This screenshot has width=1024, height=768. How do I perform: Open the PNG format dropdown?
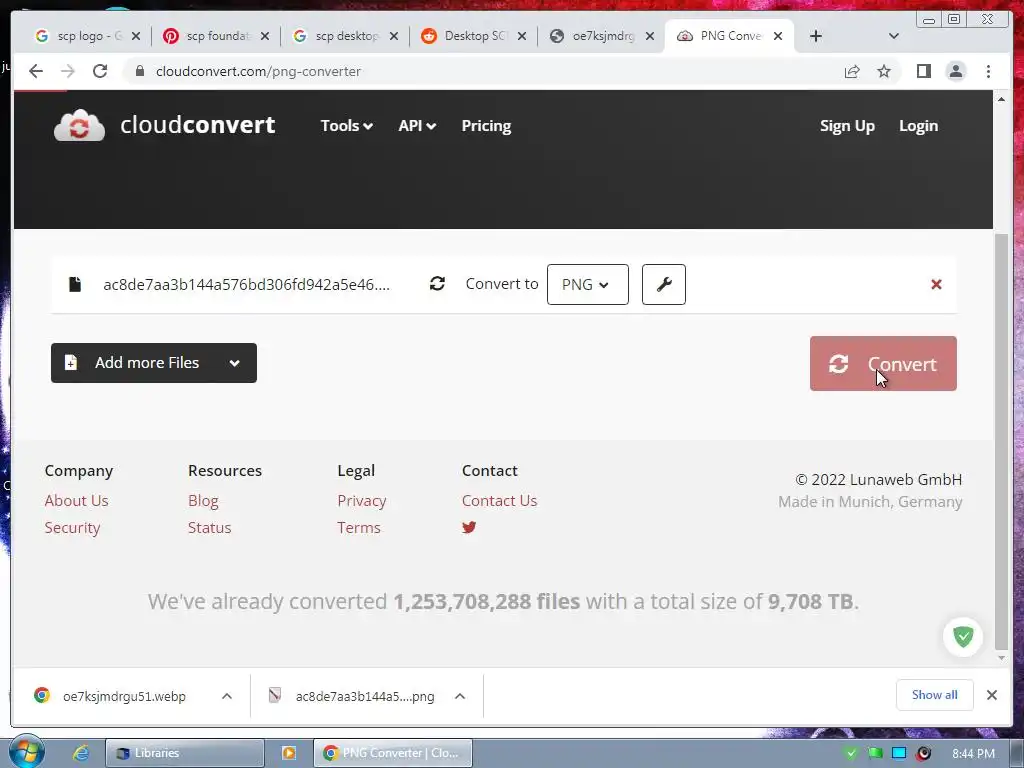tap(588, 284)
